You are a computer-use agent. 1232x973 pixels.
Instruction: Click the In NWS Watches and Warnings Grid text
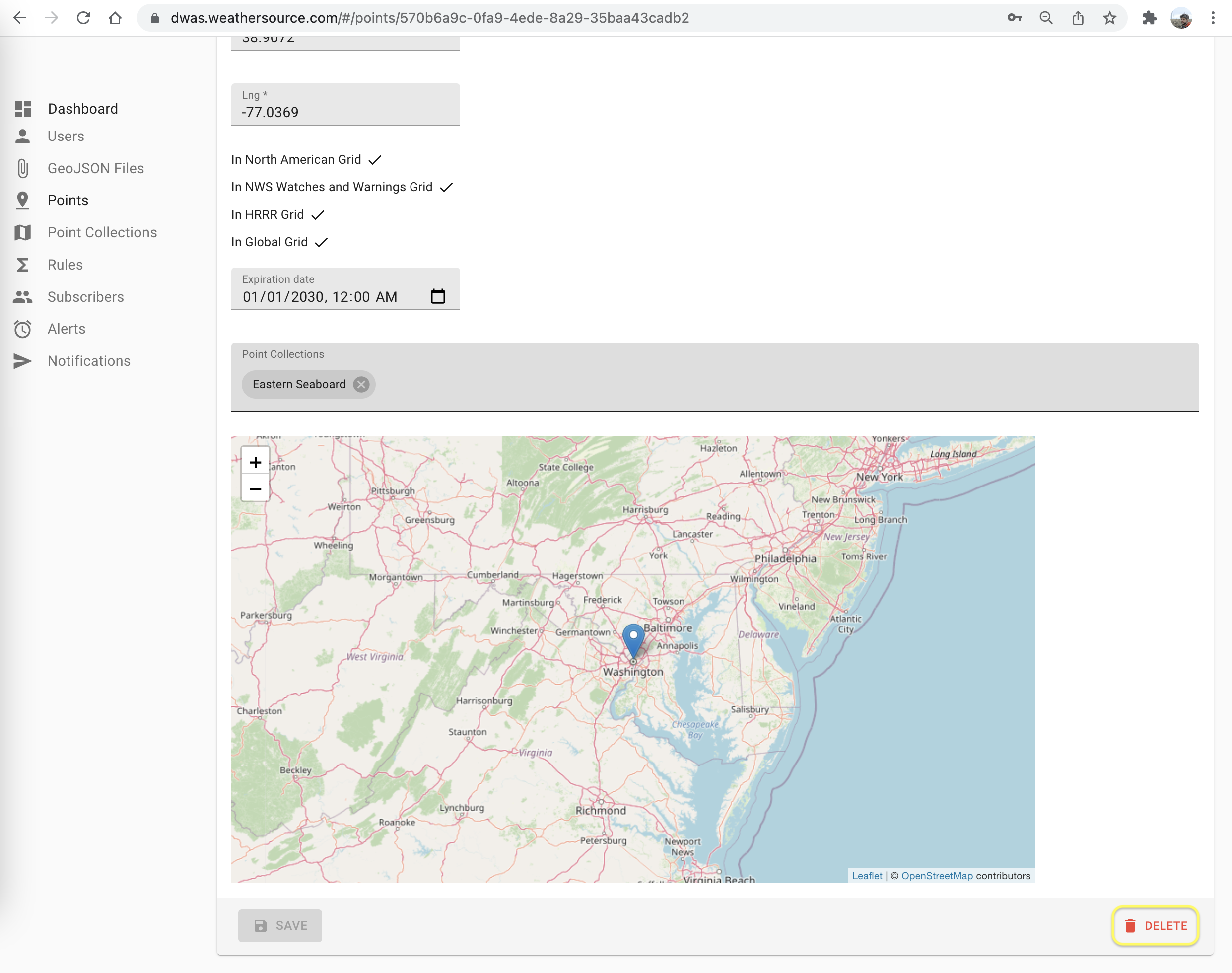[332, 187]
